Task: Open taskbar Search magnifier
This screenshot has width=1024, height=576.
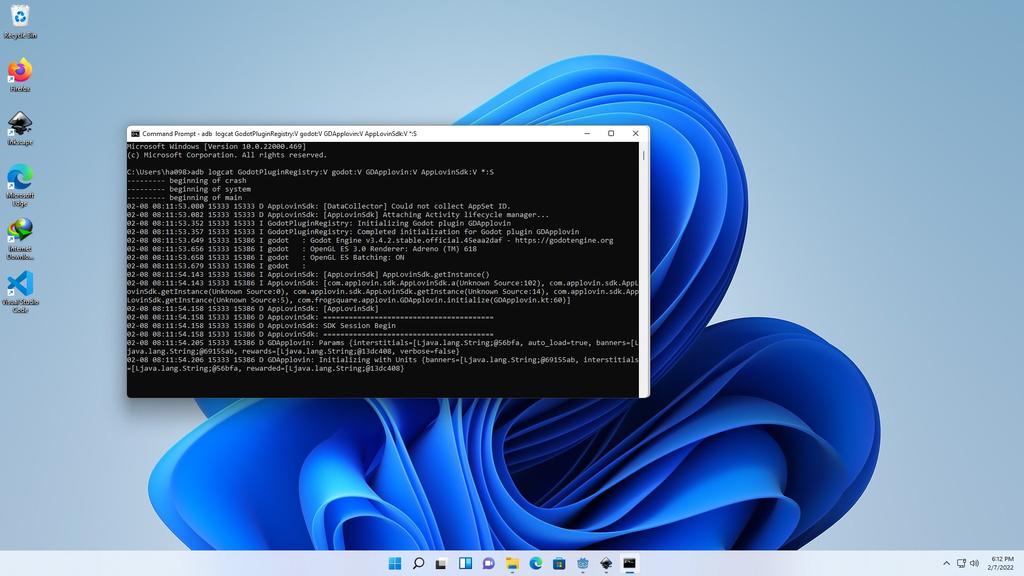Action: pos(419,563)
